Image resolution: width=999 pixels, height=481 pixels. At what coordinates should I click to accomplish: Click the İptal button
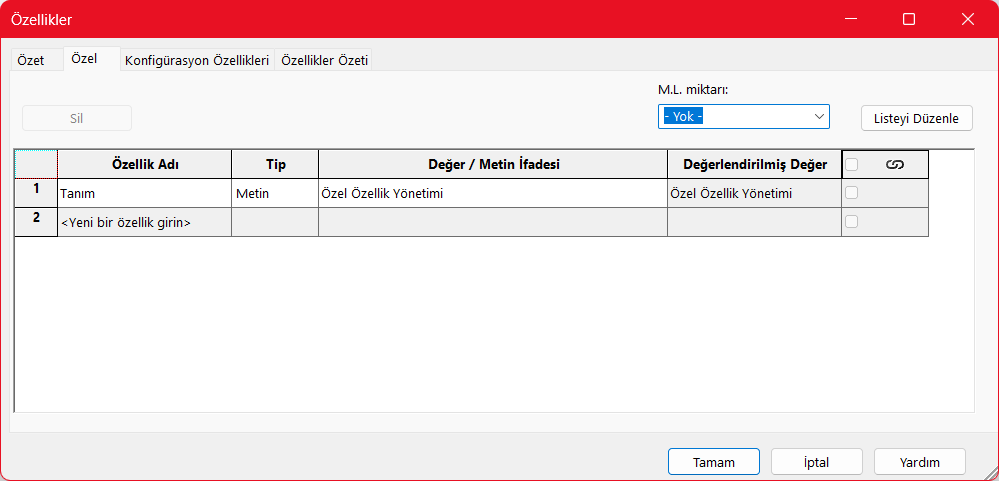point(817,462)
